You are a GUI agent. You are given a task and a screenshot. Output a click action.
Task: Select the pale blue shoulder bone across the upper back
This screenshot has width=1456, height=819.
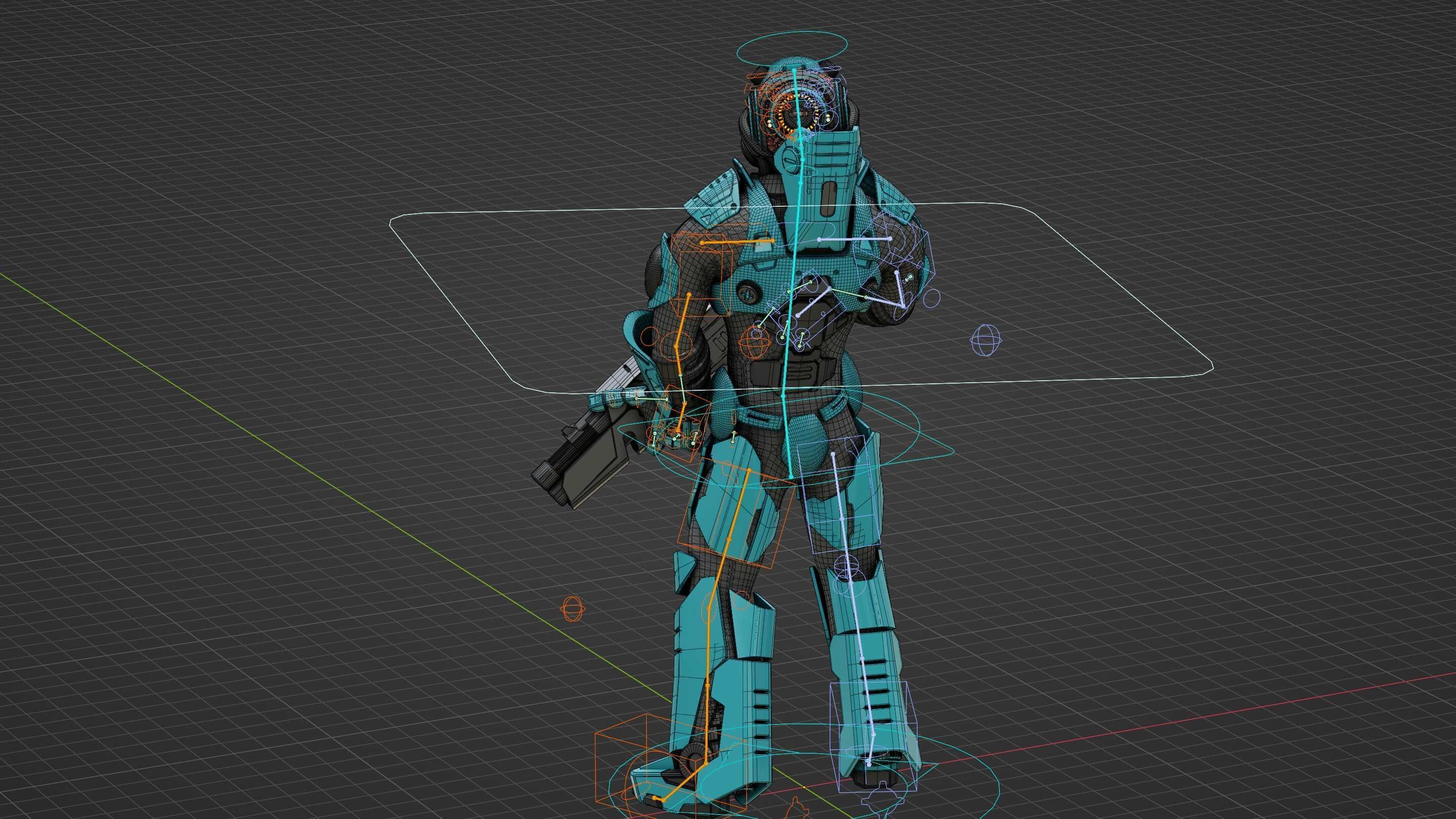tap(854, 239)
